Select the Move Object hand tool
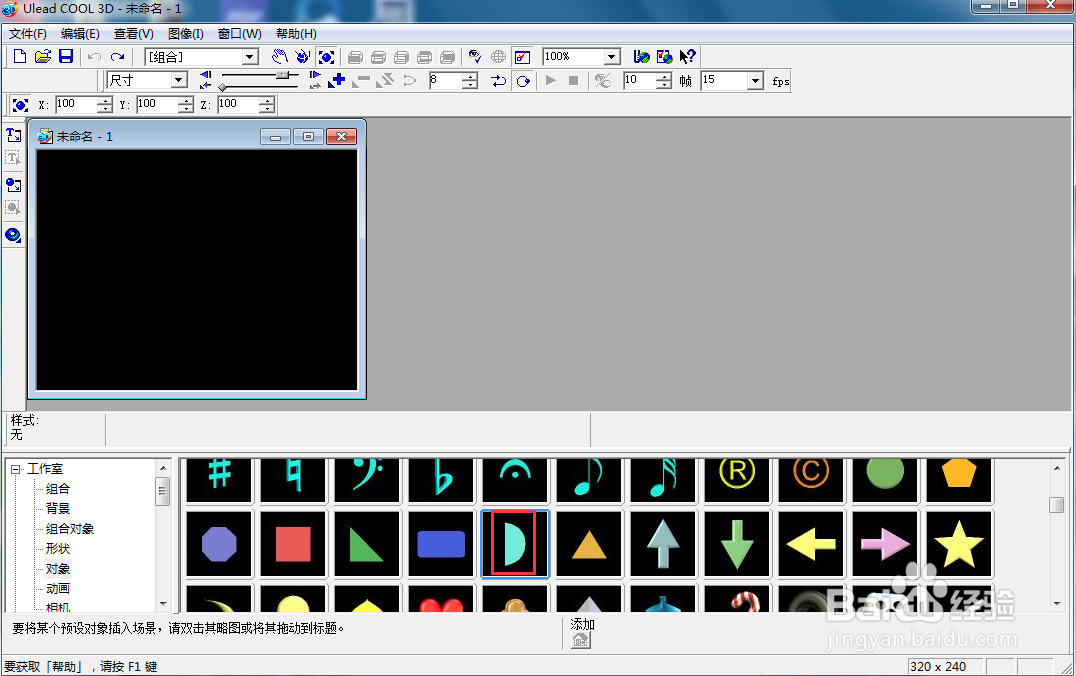1076x676 pixels. (x=279, y=57)
